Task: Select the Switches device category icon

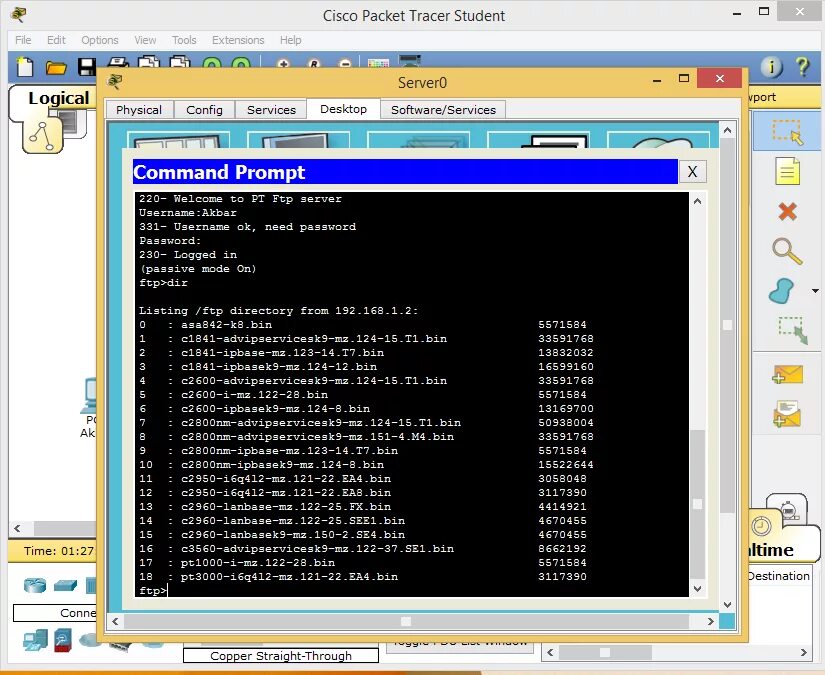Action: (65, 585)
